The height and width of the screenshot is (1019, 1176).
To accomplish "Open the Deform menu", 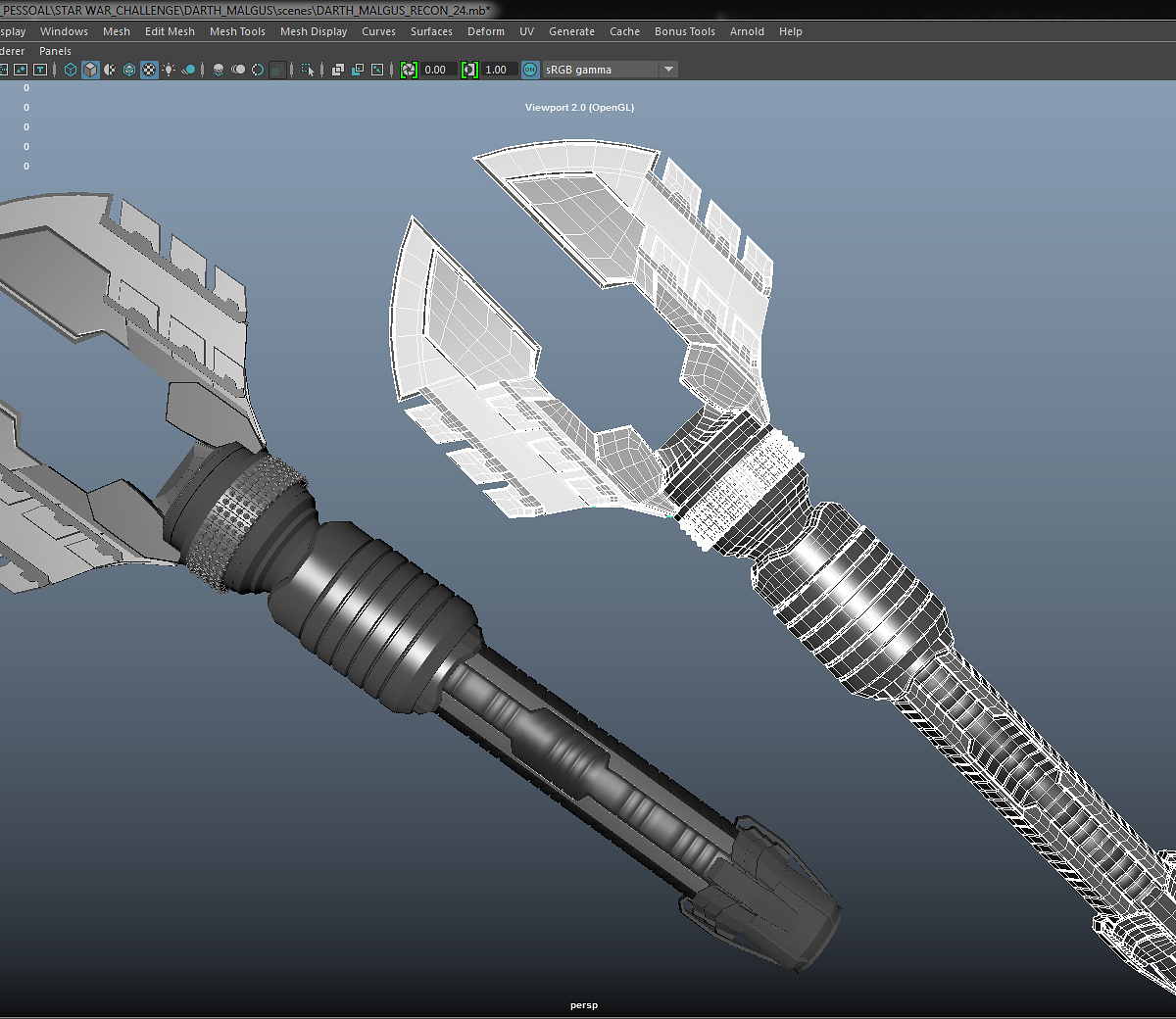I will pyautogui.click(x=486, y=31).
